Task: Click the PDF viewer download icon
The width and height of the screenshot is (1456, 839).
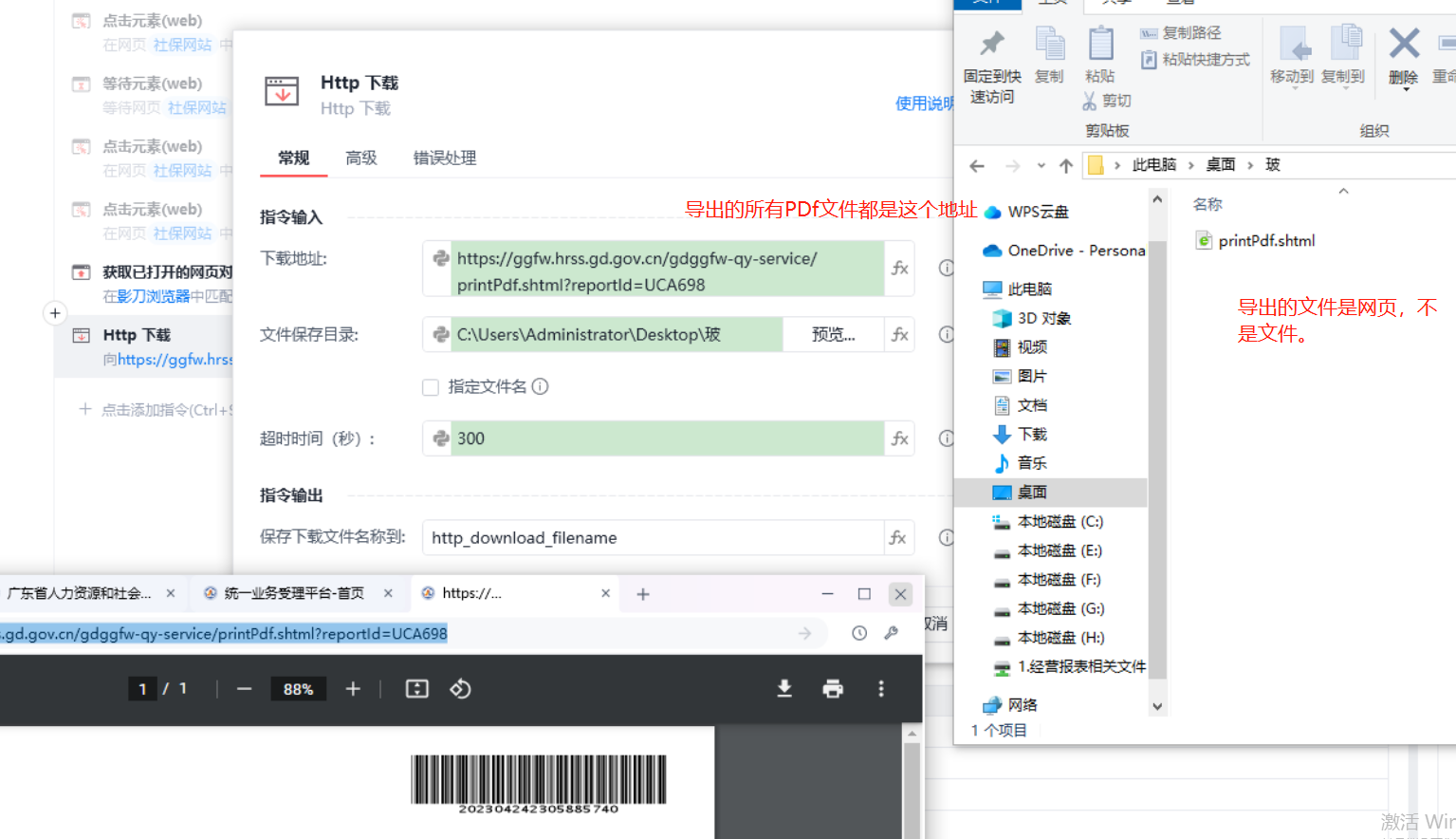Action: point(784,689)
